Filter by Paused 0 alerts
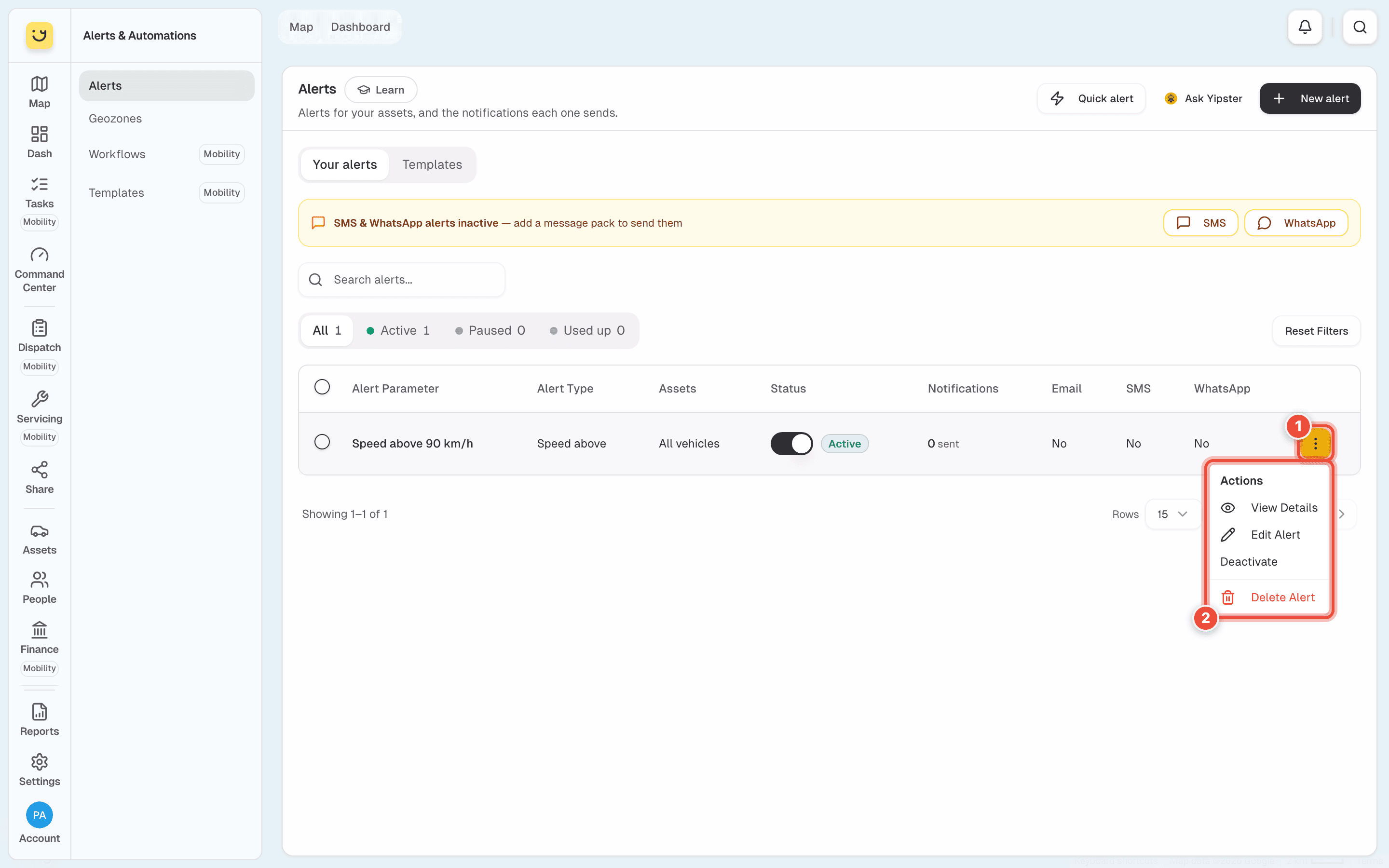 (490, 331)
